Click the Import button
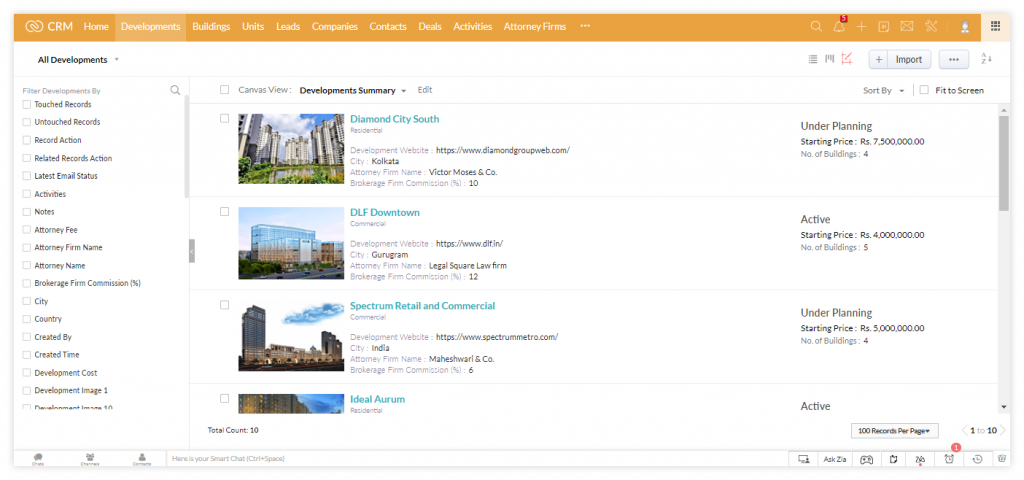 point(909,59)
